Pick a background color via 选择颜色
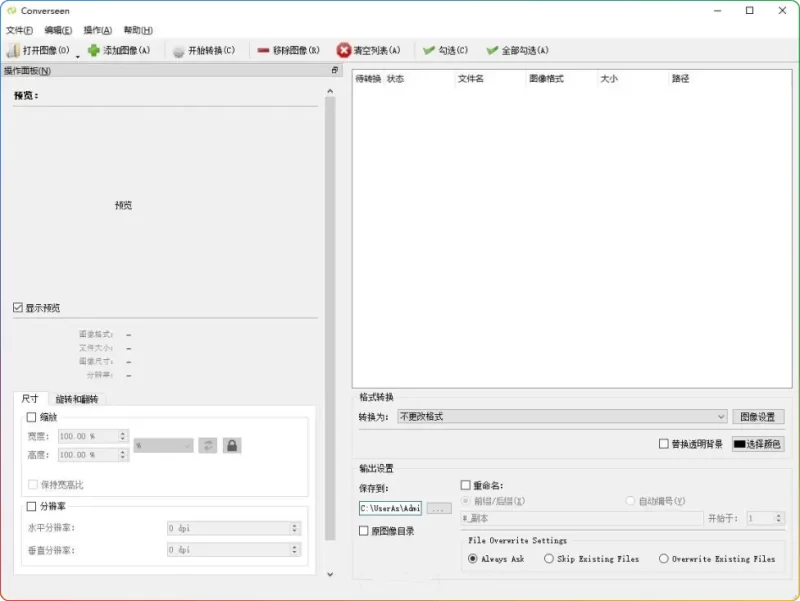Screen dimensions: 800x601 pos(755,442)
